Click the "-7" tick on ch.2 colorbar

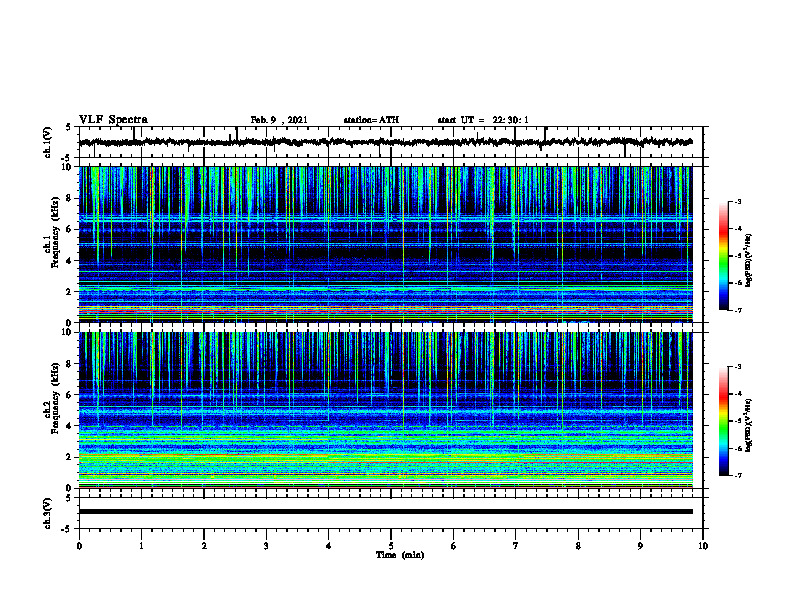tap(738, 476)
